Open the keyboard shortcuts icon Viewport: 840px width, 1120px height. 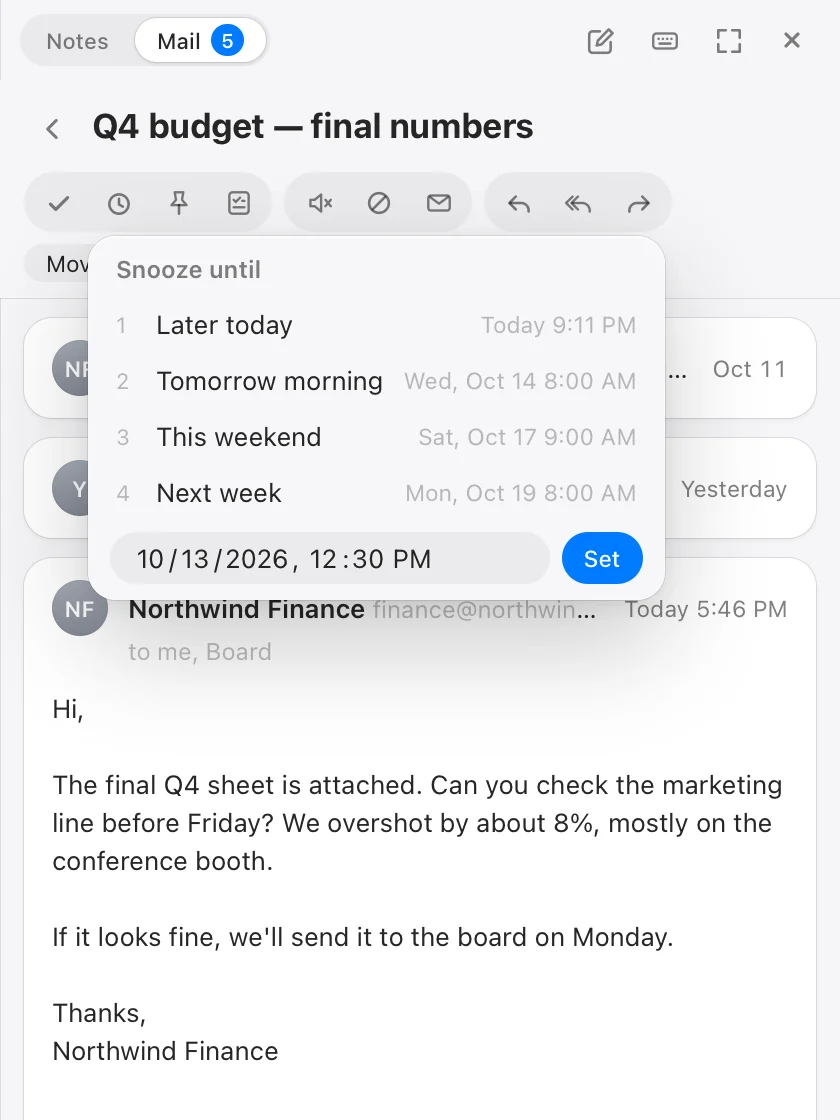pyautogui.click(x=664, y=41)
